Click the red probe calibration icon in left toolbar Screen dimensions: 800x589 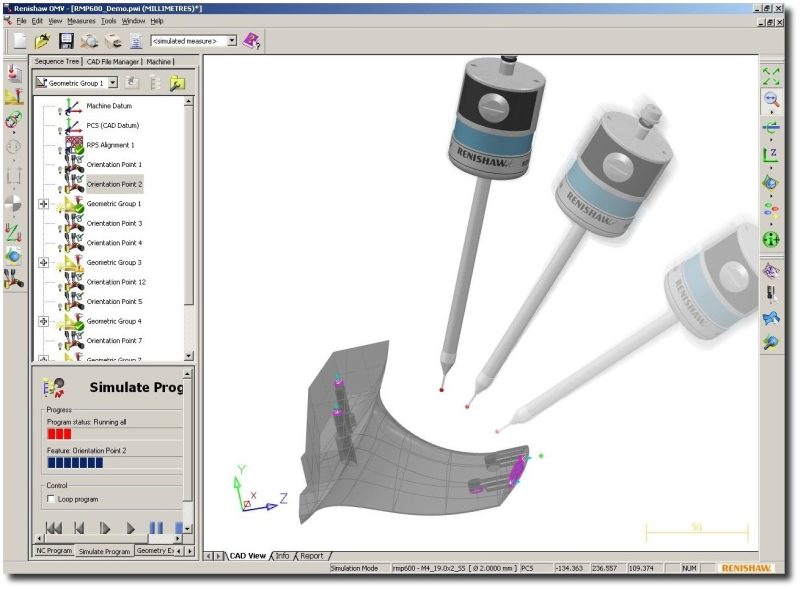pos(14,73)
